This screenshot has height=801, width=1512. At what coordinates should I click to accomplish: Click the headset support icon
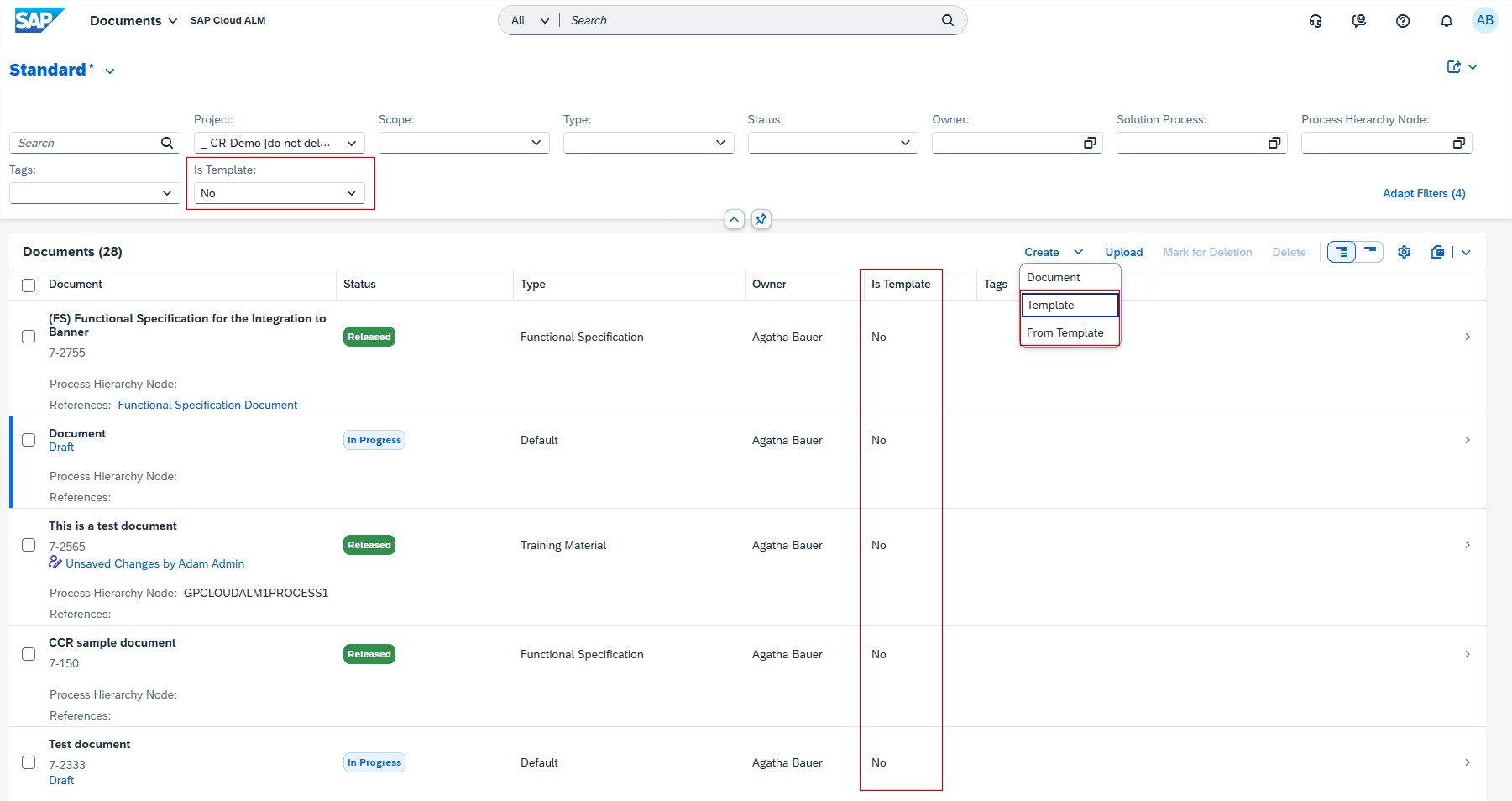click(1316, 21)
